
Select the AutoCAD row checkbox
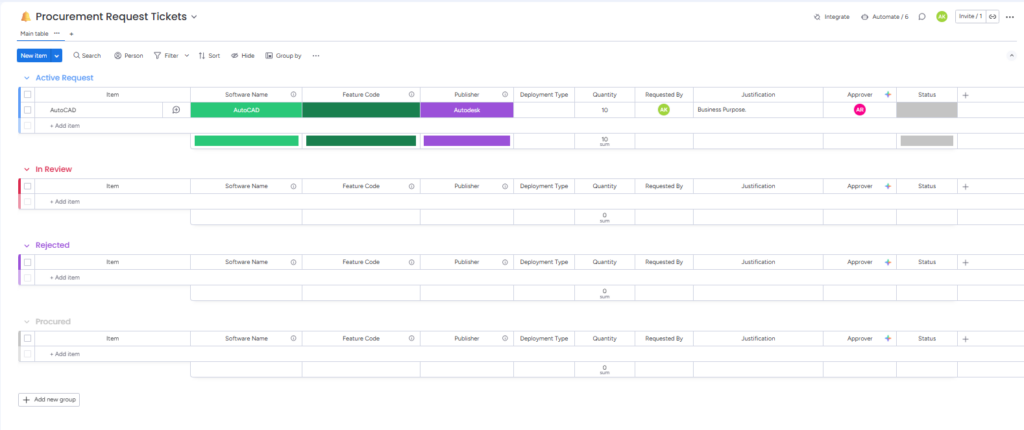(x=28, y=110)
